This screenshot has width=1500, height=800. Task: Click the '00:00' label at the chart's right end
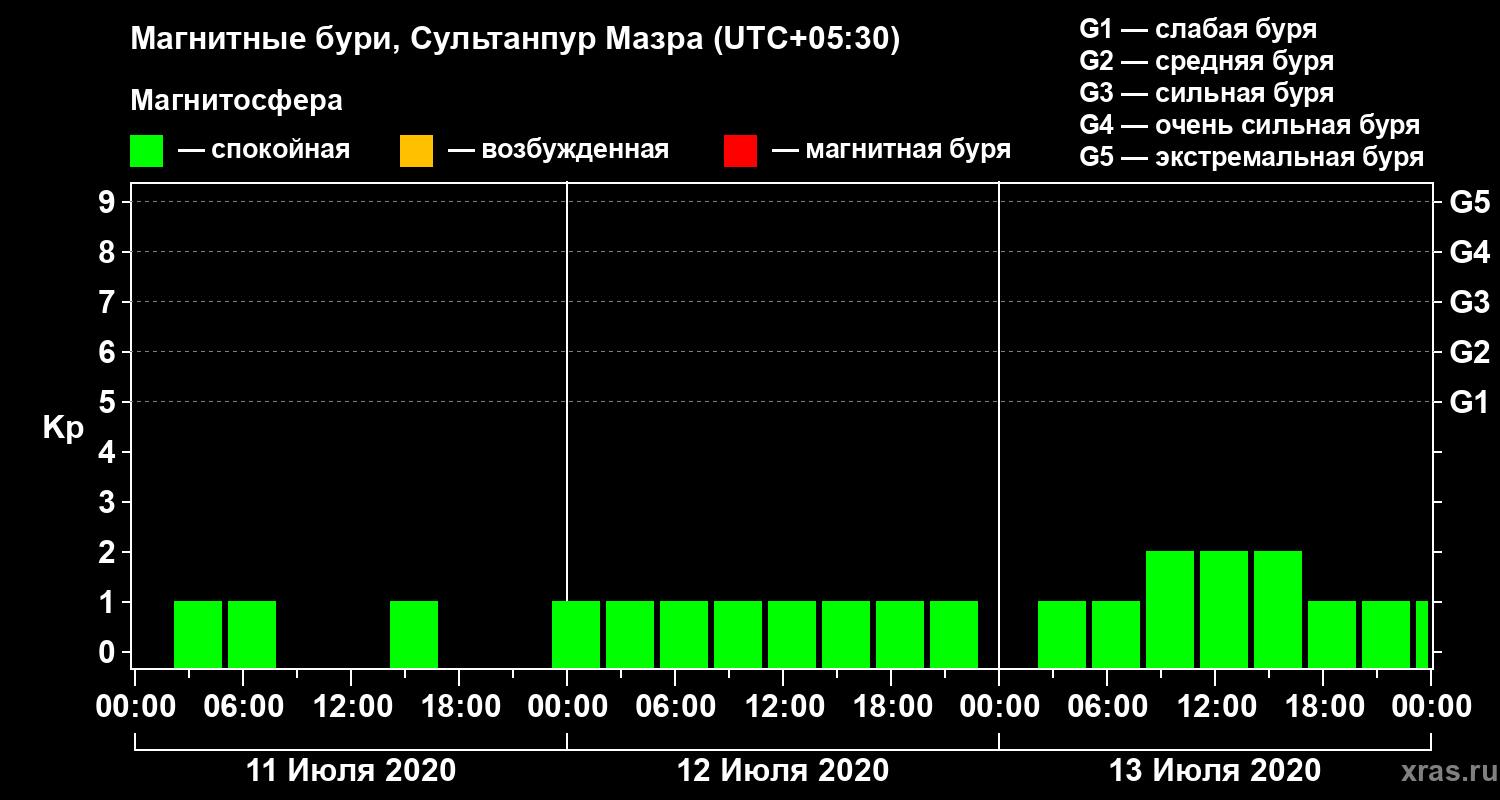coord(1431,707)
